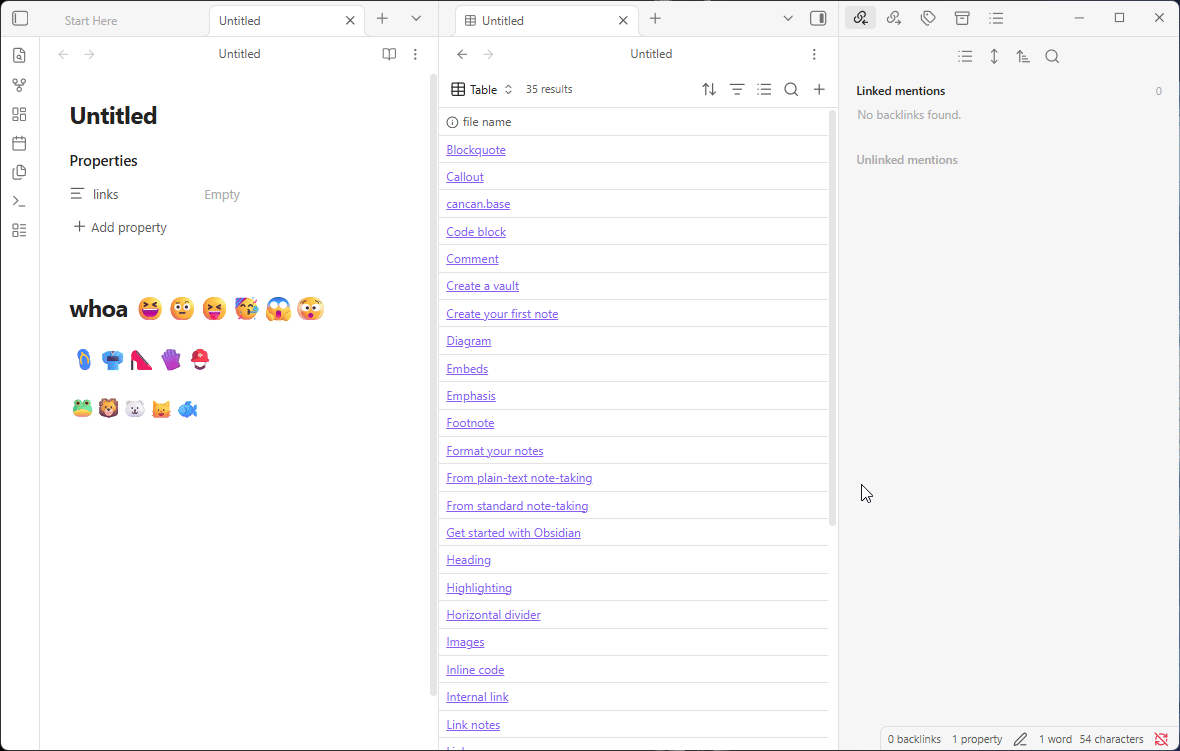Click Add property button
1180x751 pixels.
tap(120, 227)
